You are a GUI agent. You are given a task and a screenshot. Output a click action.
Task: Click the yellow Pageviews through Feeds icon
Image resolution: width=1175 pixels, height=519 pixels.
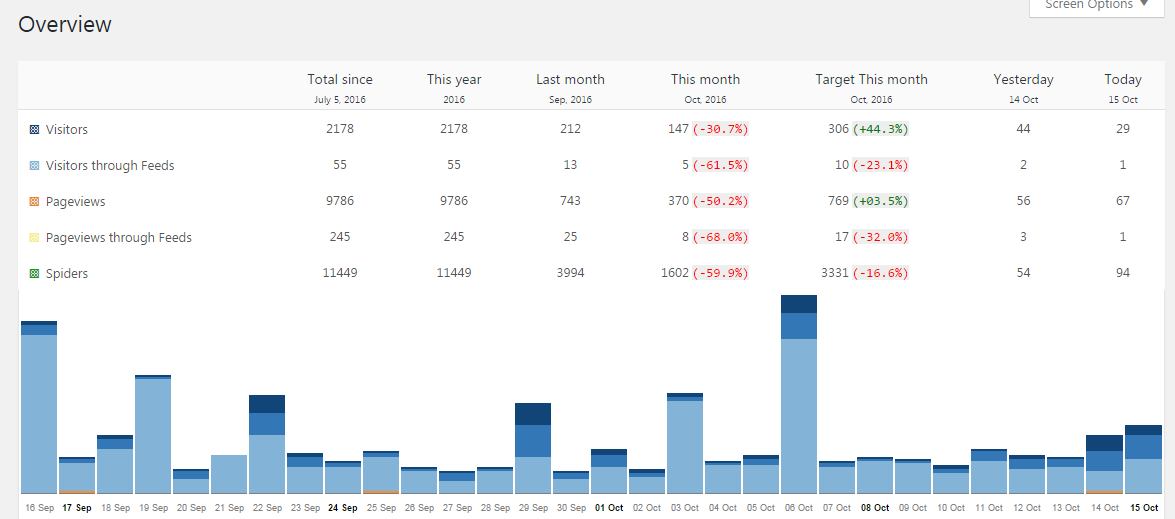tap(34, 237)
